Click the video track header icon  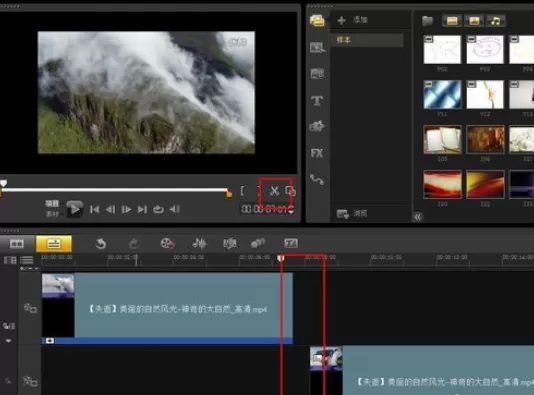30,308
